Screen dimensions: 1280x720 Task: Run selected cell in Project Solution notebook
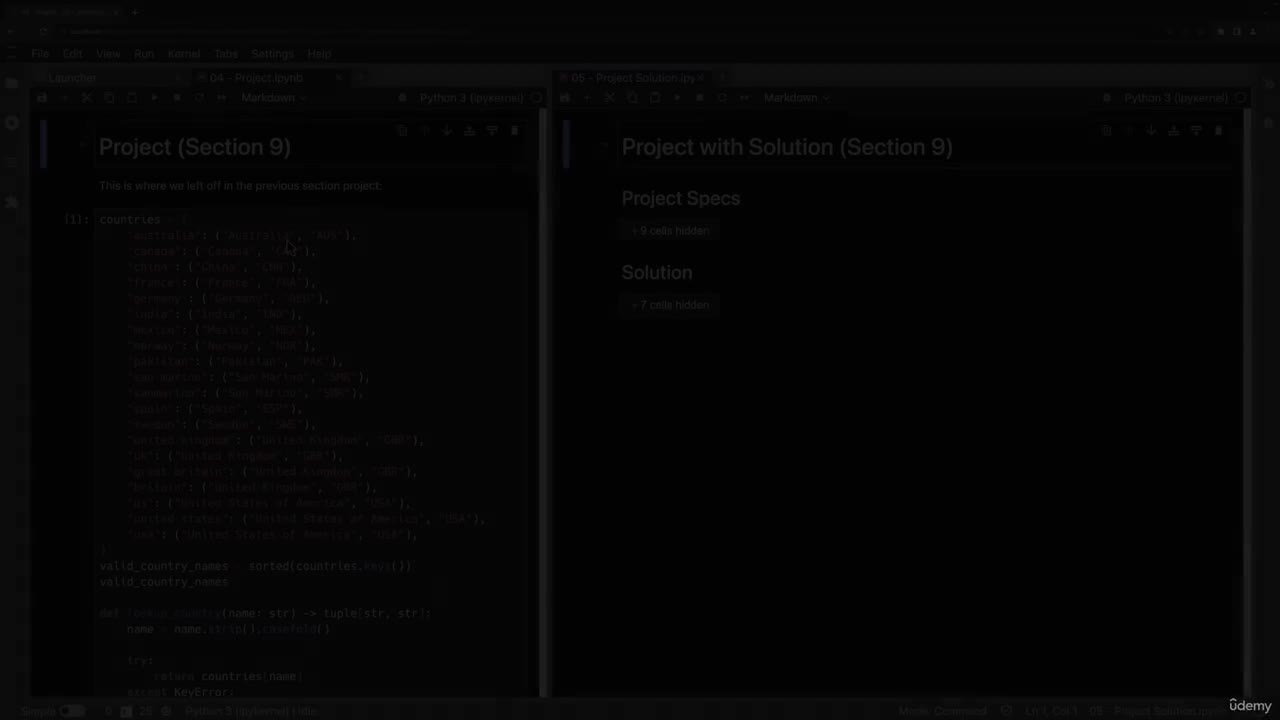[677, 98]
